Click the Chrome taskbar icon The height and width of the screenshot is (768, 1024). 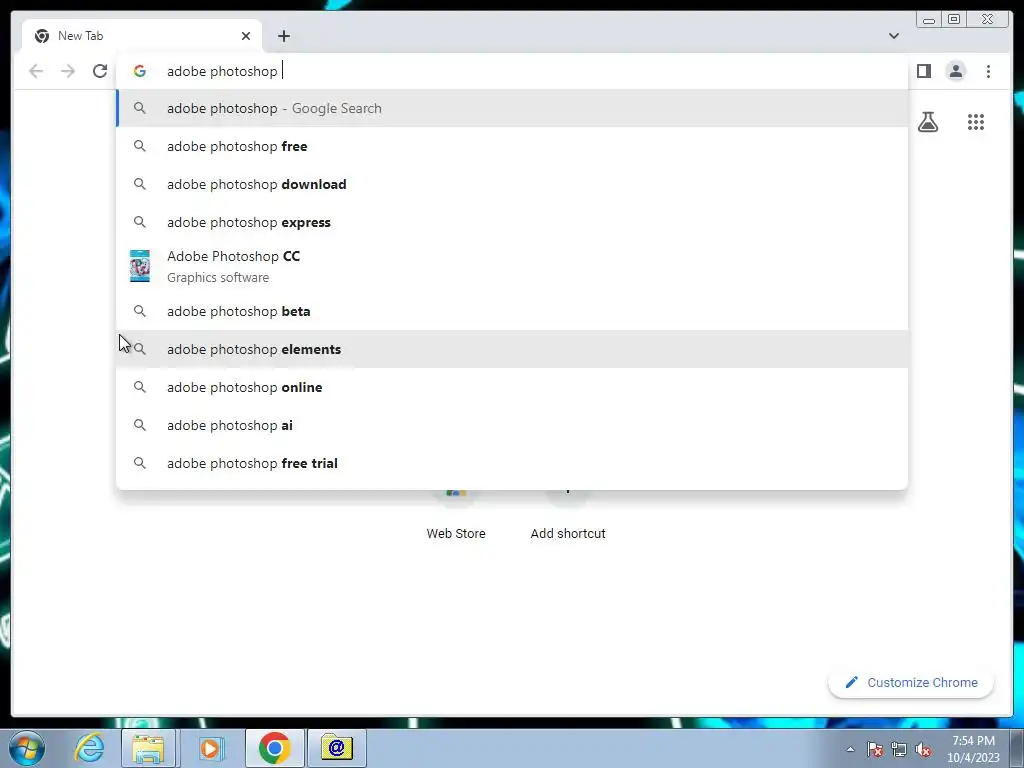pos(274,748)
